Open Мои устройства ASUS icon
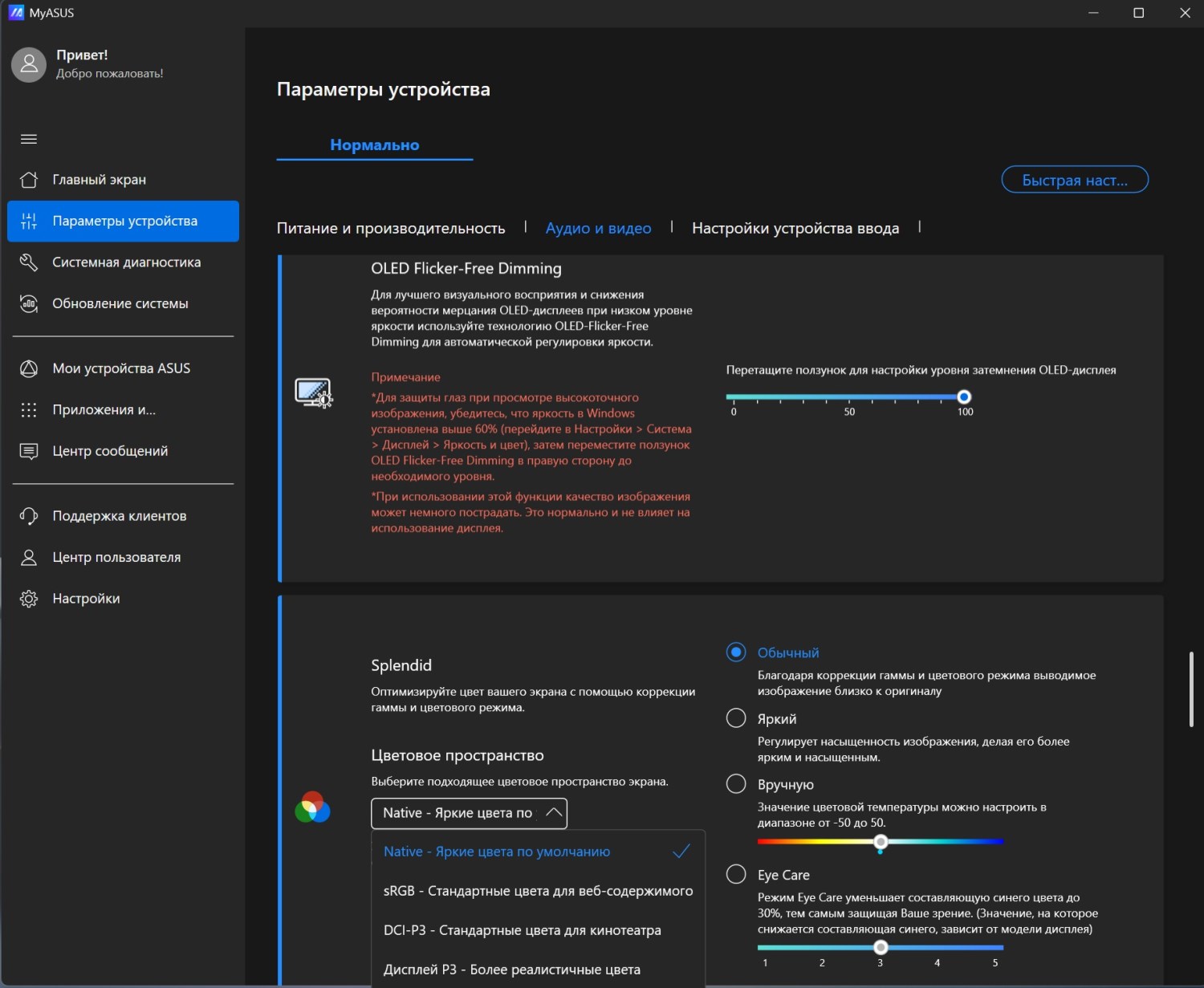The width and height of the screenshot is (1204, 988). click(29, 368)
